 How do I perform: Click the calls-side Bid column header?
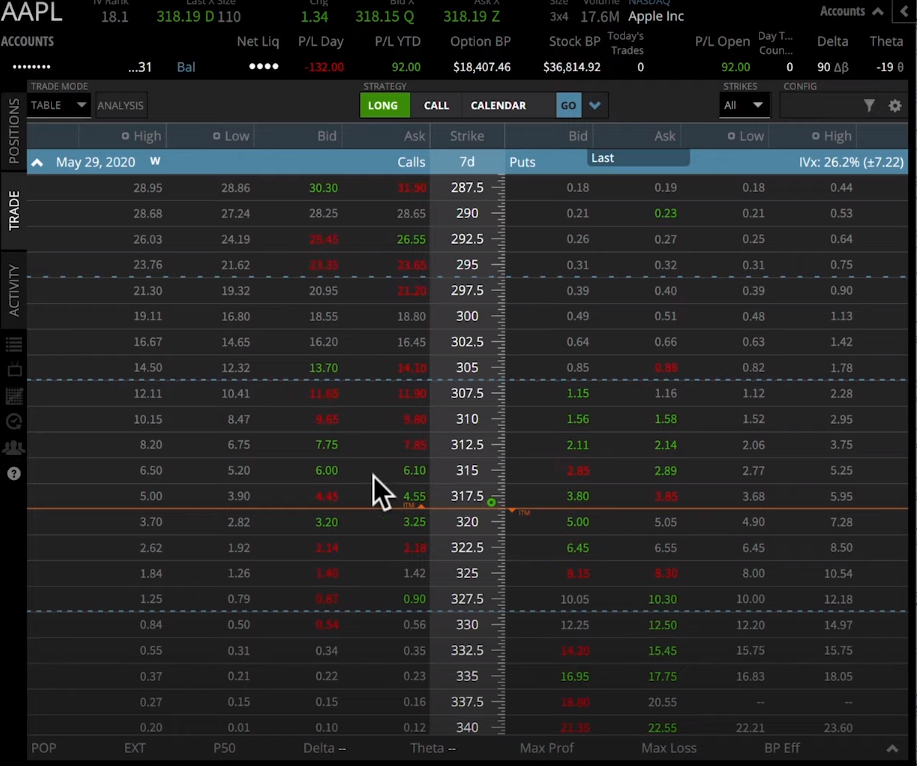[327, 136]
